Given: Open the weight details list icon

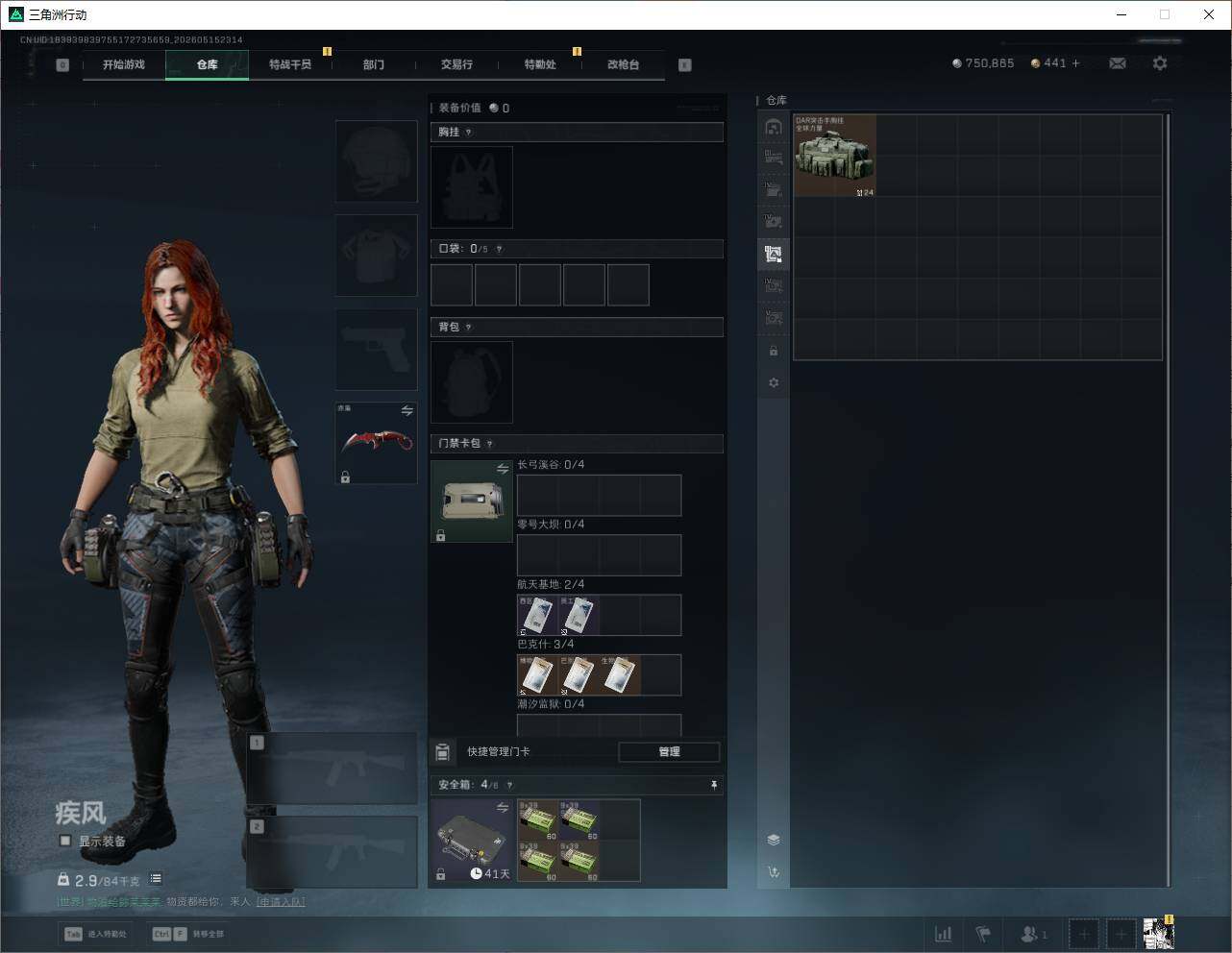Looking at the screenshot, I should point(156,879).
